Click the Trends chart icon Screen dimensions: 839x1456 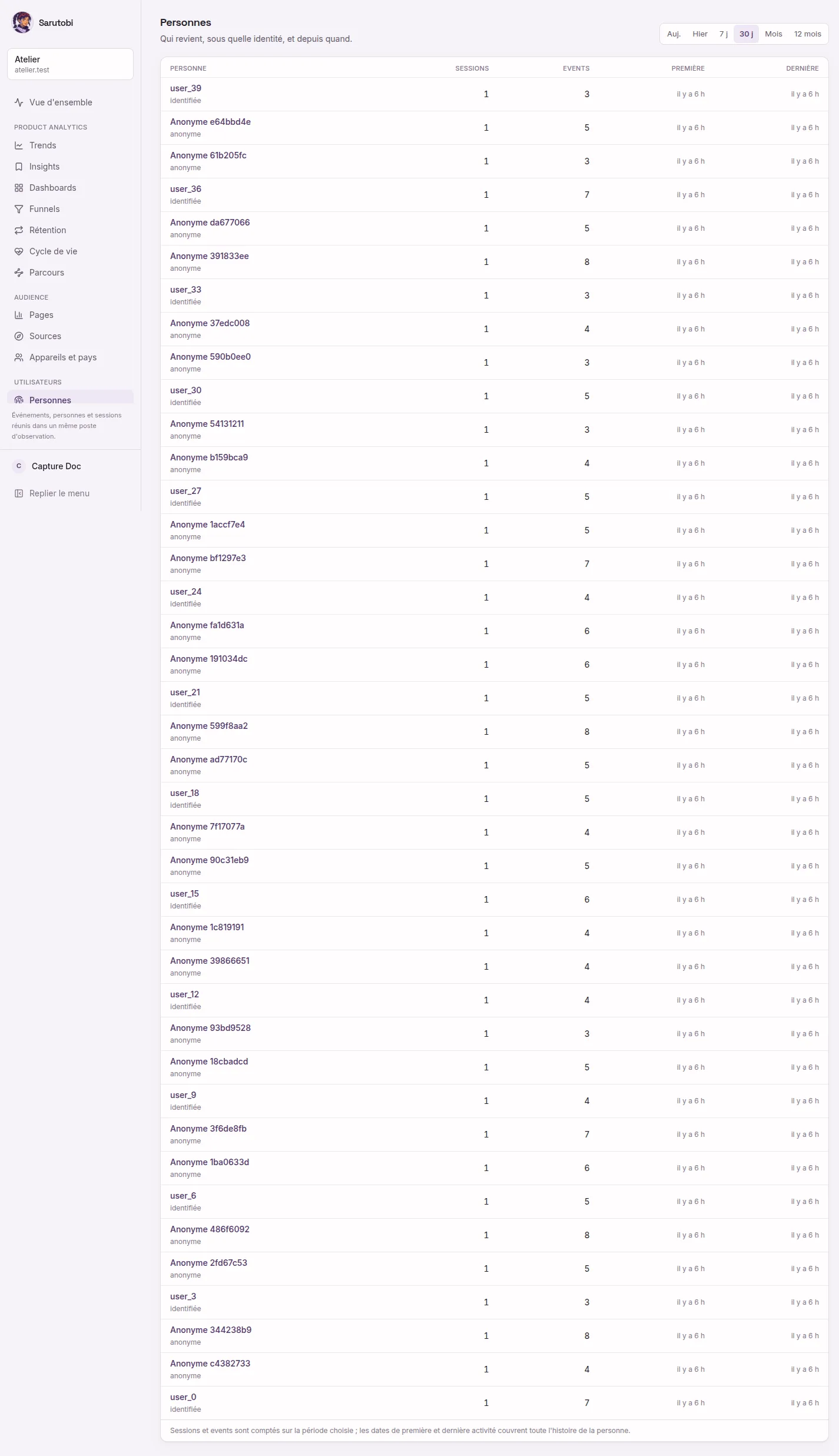(x=19, y=145)
